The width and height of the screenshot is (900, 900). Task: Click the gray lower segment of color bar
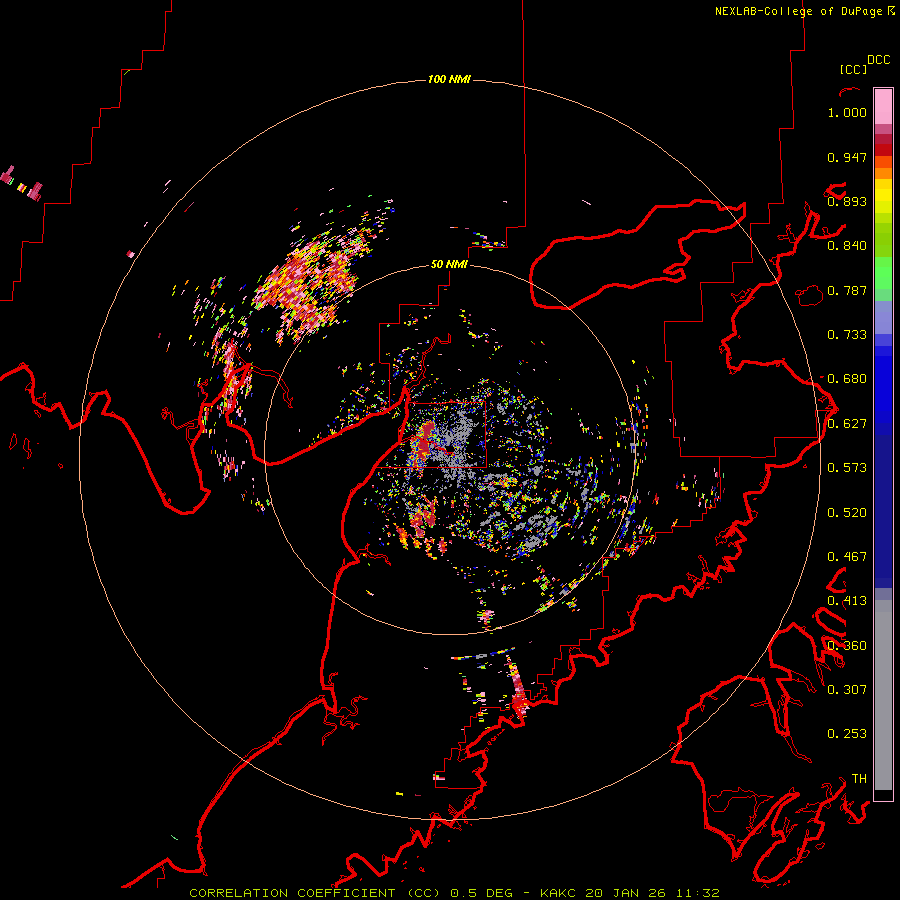[x=883, y=695]
